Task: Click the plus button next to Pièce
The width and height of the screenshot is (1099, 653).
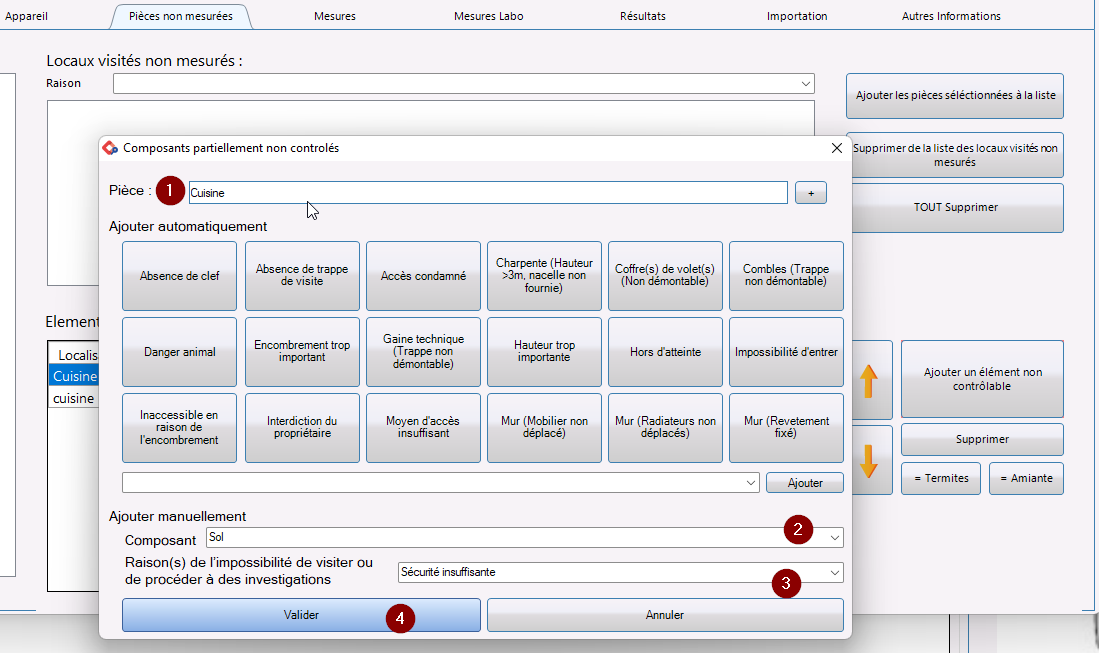Action: pyautogui.click(x=811, y=193)
